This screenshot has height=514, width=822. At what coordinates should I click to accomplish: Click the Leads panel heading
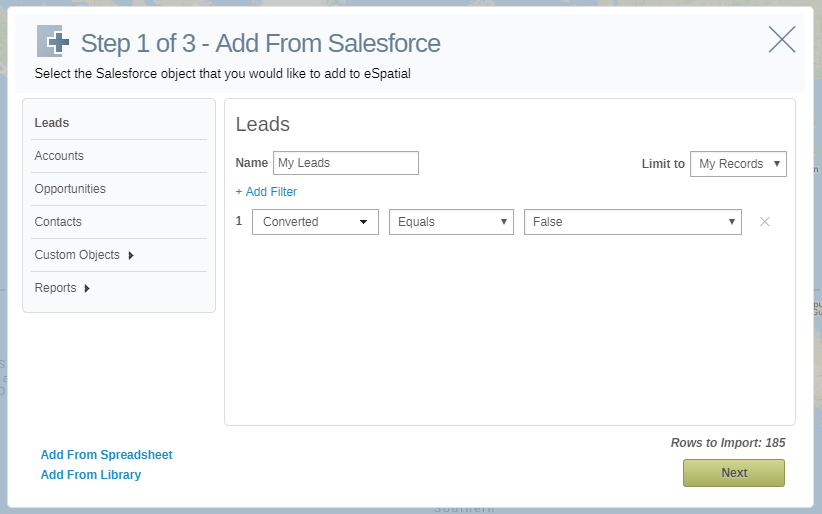[x=263, y=125]
